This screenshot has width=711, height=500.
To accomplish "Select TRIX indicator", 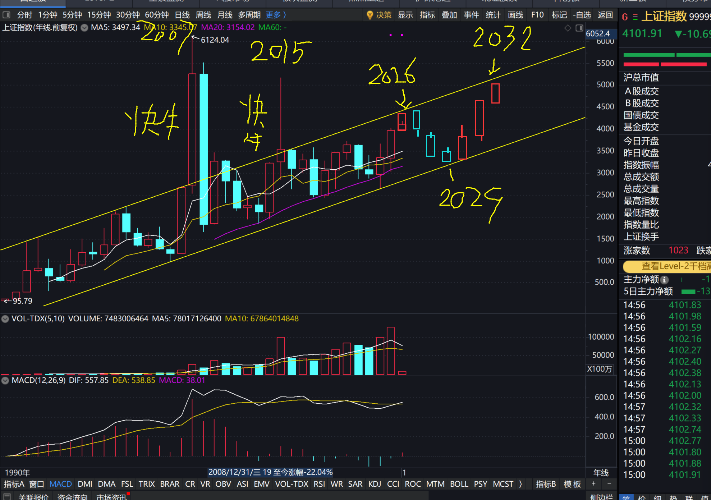I will (x=146, y=484).
